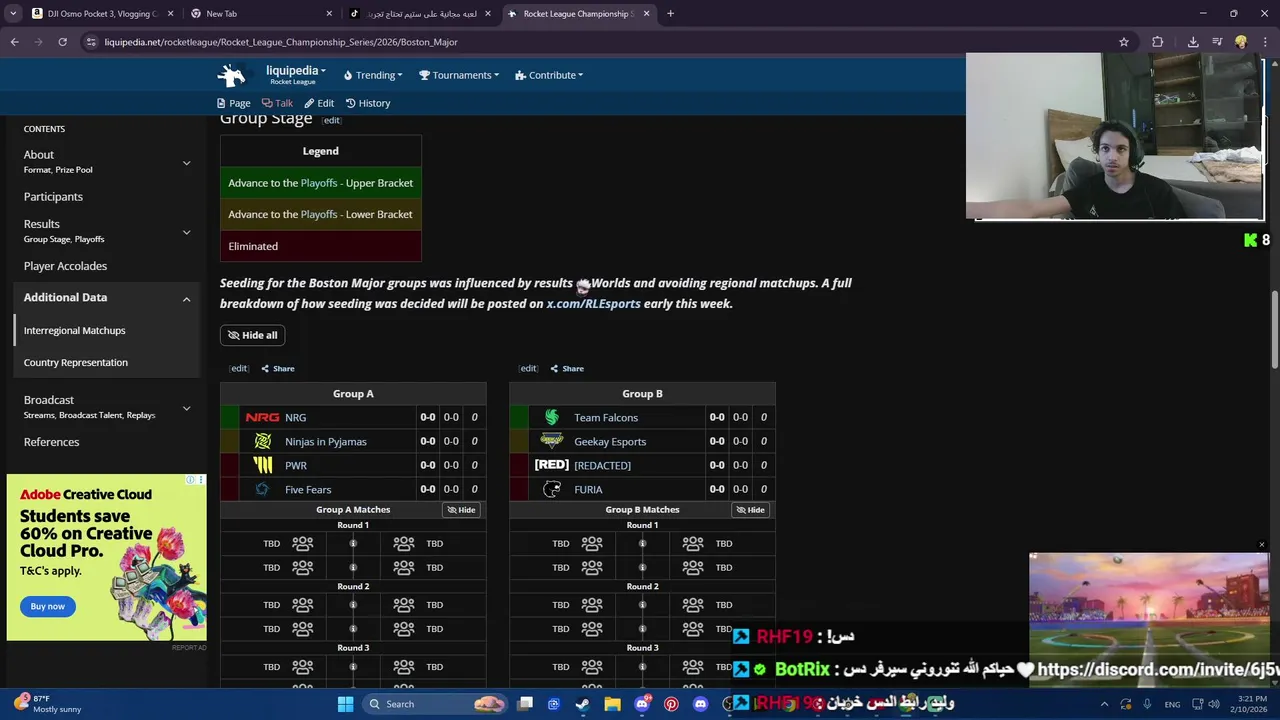Open File Explorer from the taskbar

pos(612,704)
